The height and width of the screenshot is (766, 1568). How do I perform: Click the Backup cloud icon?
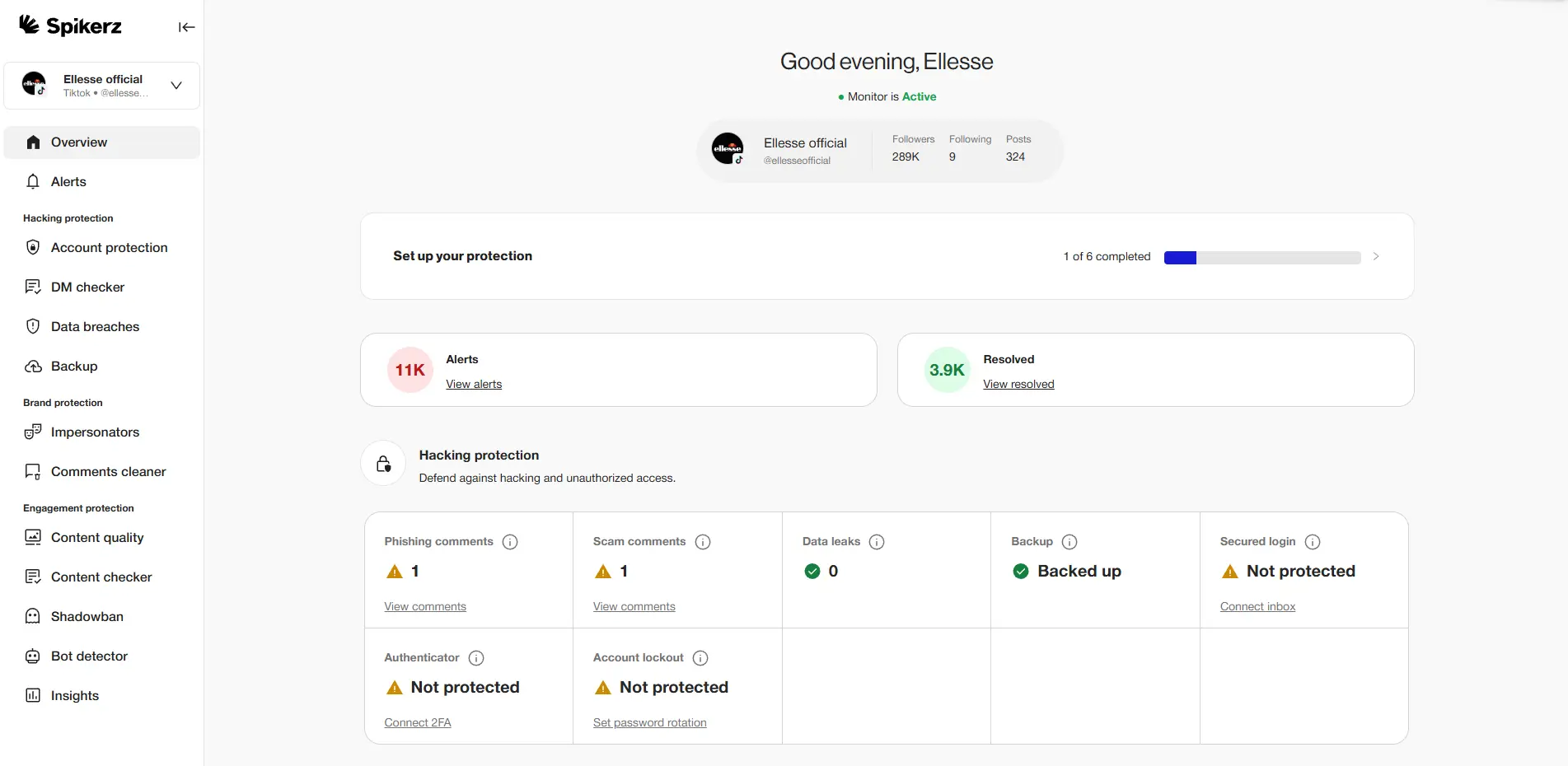[33, 367]
